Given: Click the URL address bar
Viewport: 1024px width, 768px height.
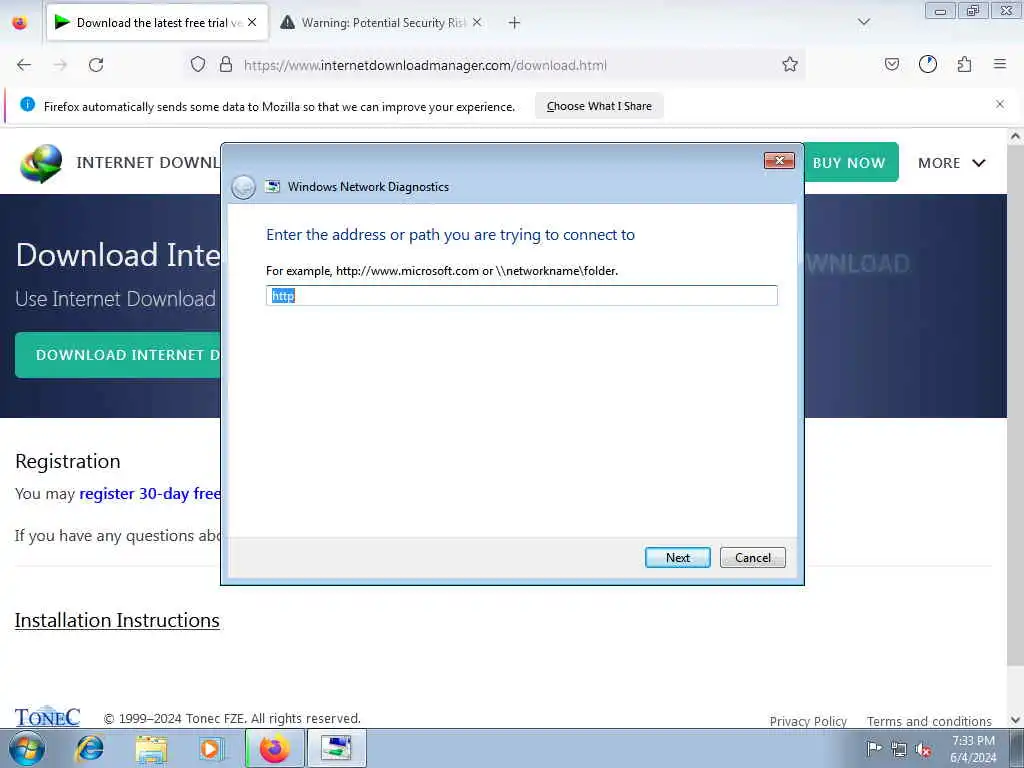Looking at the screenshot, I should click(x=496, y=65).
